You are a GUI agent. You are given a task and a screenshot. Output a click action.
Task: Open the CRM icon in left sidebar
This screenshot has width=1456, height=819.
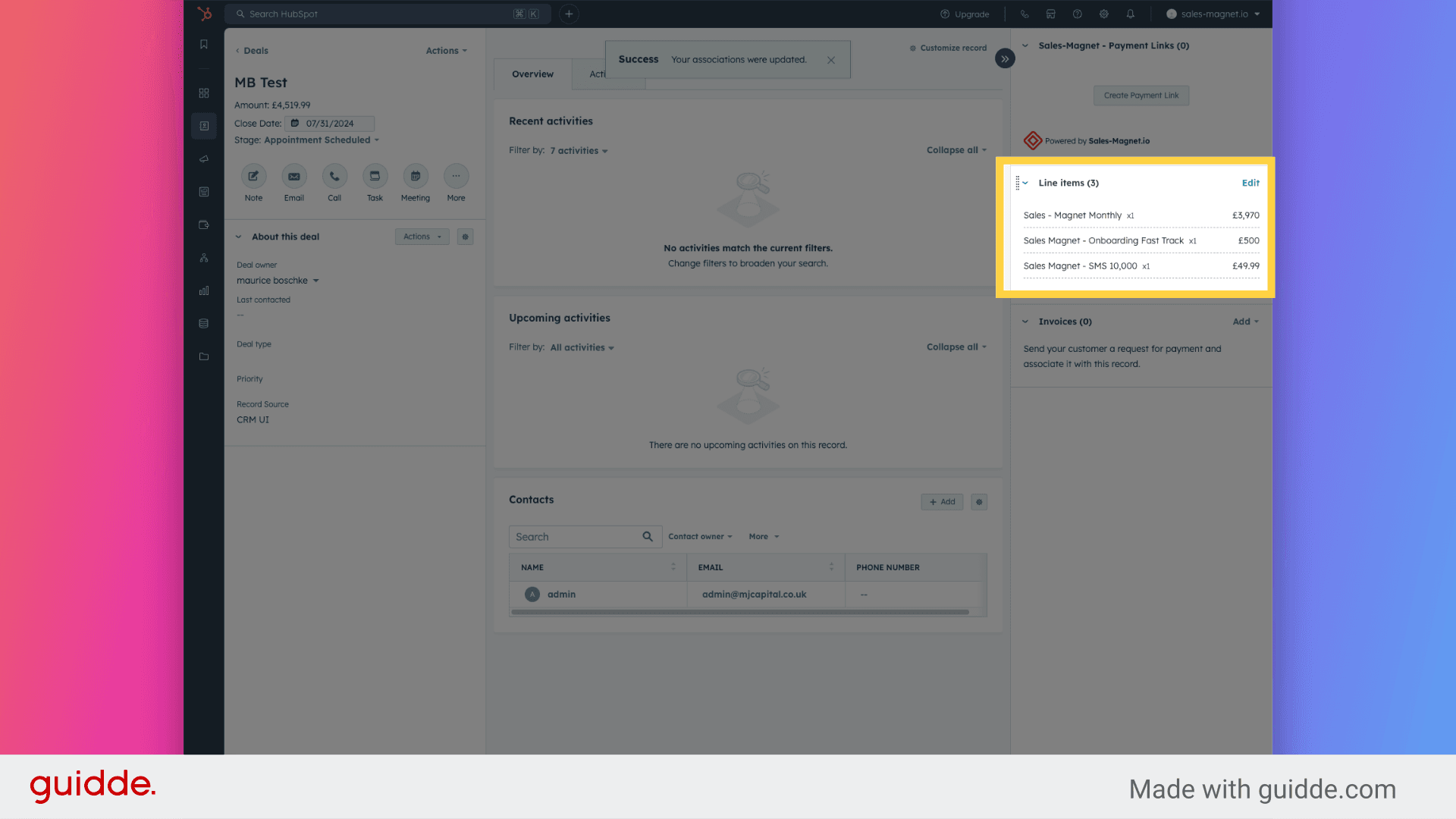point(204,126)
